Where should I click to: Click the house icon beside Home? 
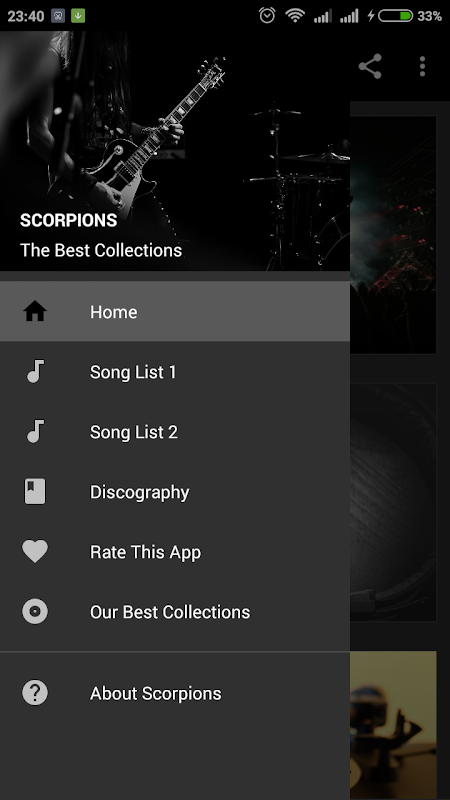pyautogui.click(x=35, y=311)
